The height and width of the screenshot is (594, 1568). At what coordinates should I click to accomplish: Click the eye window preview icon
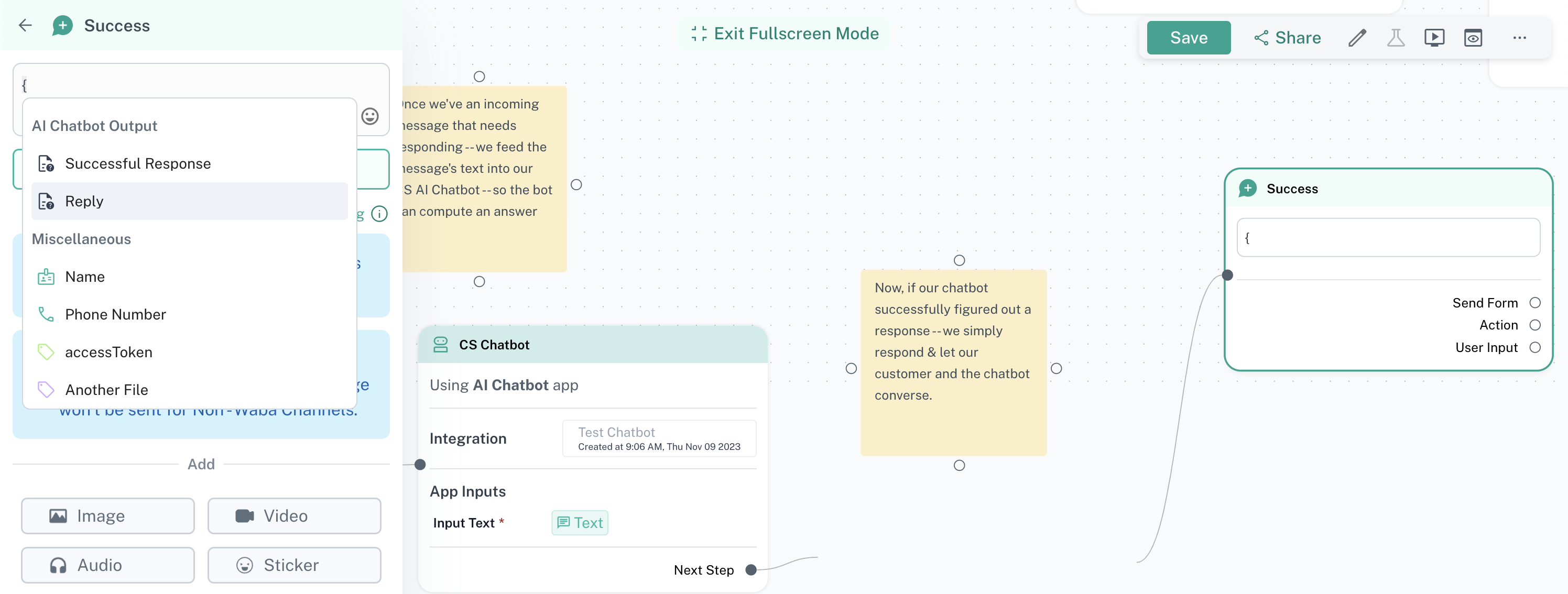tap(1473, 38)
